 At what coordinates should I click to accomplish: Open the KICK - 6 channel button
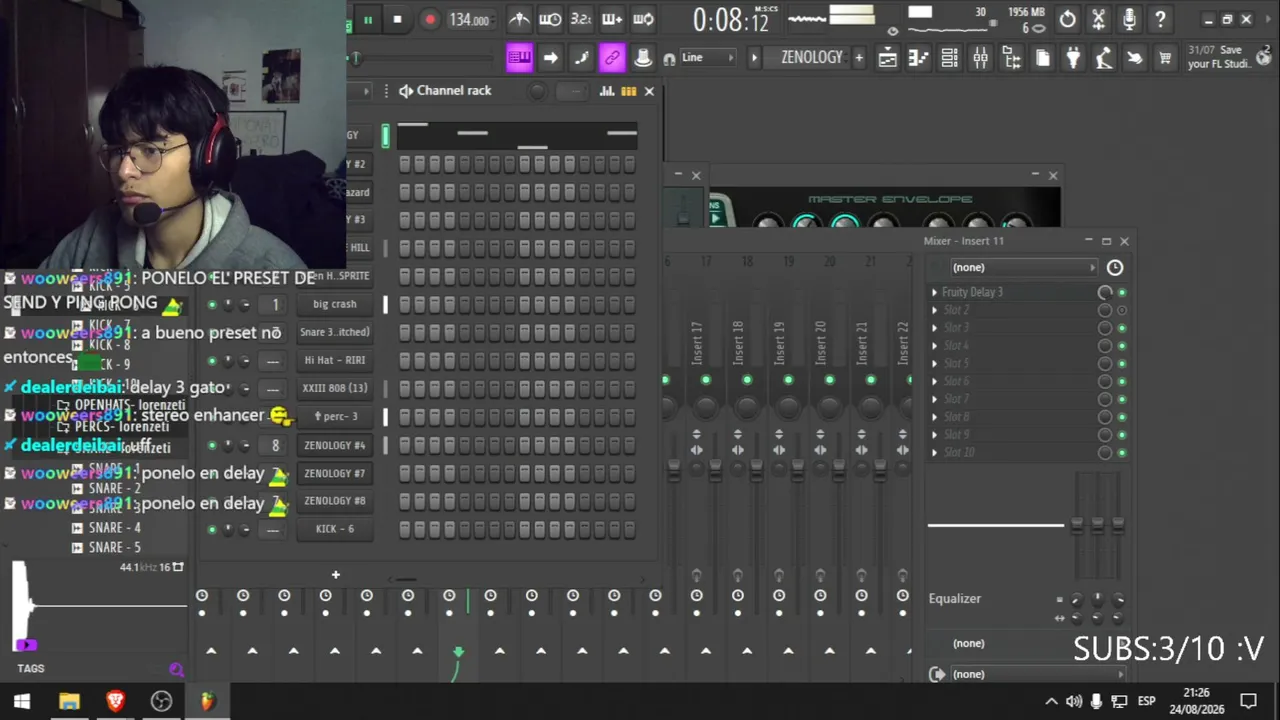pos(335,529)
